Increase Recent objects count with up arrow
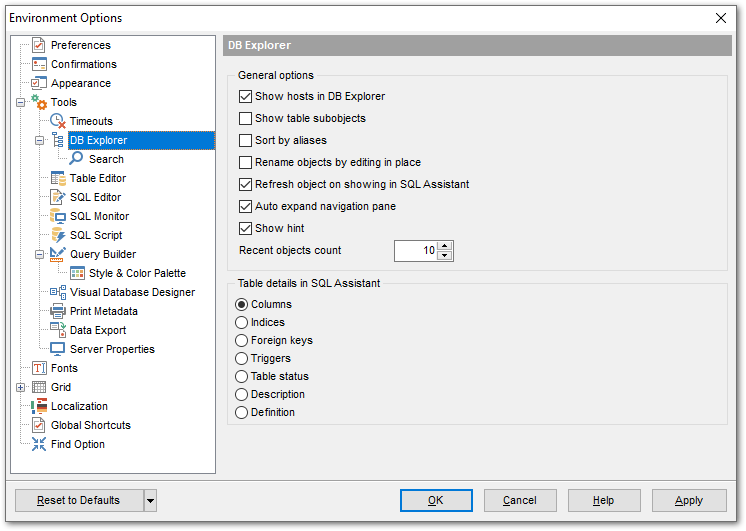Viewport: 746px width, 531px height. coord(446,246)
